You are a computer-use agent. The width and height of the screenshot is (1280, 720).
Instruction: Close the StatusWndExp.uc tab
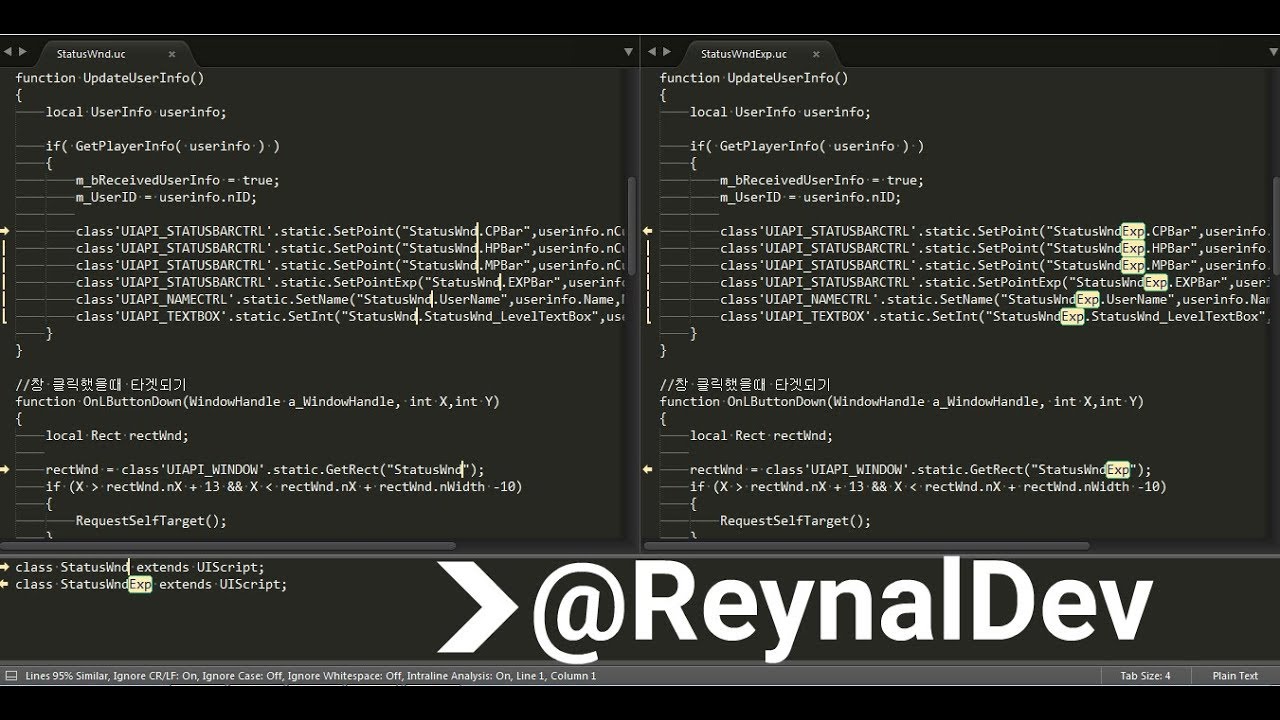click(x=814, y=53)
